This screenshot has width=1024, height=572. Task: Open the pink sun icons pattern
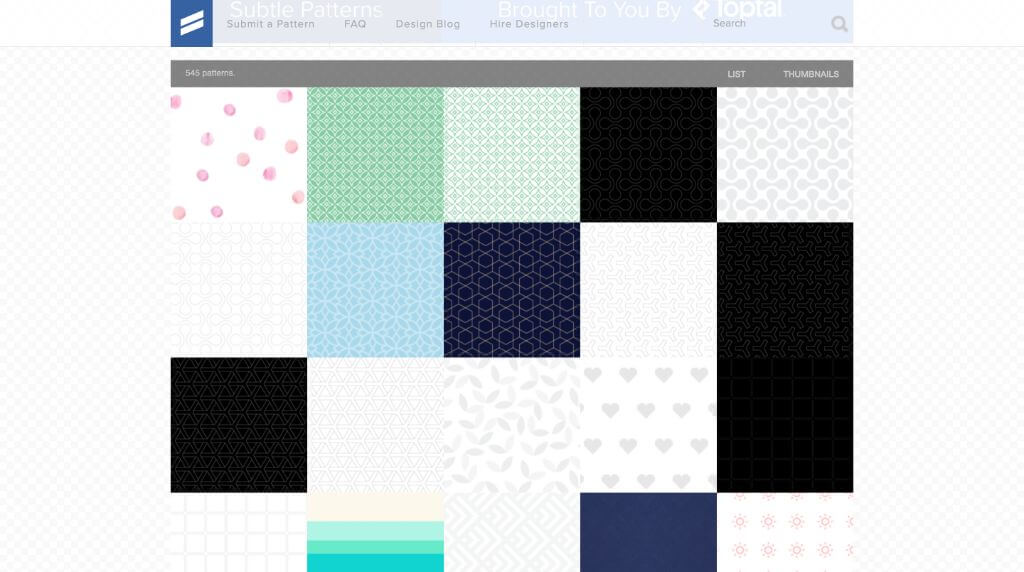click(x=785, y=533)
